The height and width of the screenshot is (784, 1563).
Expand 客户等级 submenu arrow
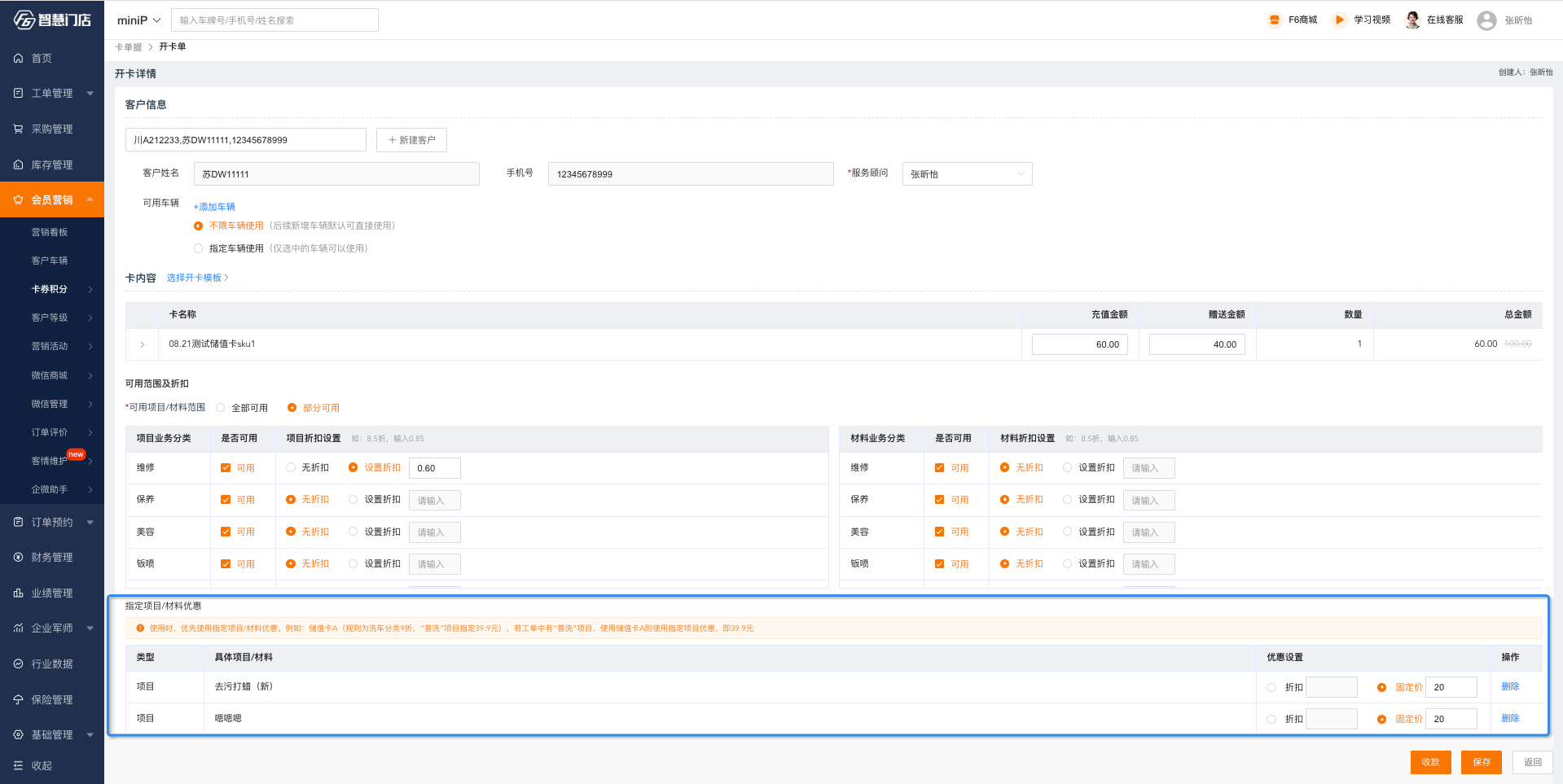click(x=90, y=318)
